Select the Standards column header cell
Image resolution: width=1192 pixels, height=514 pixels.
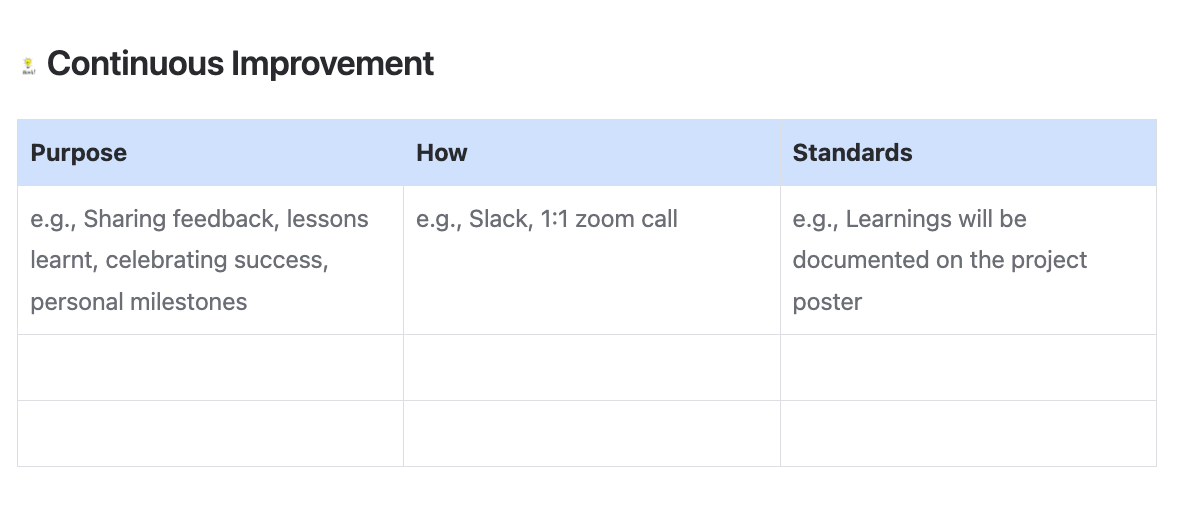click(x=968, y=153)
